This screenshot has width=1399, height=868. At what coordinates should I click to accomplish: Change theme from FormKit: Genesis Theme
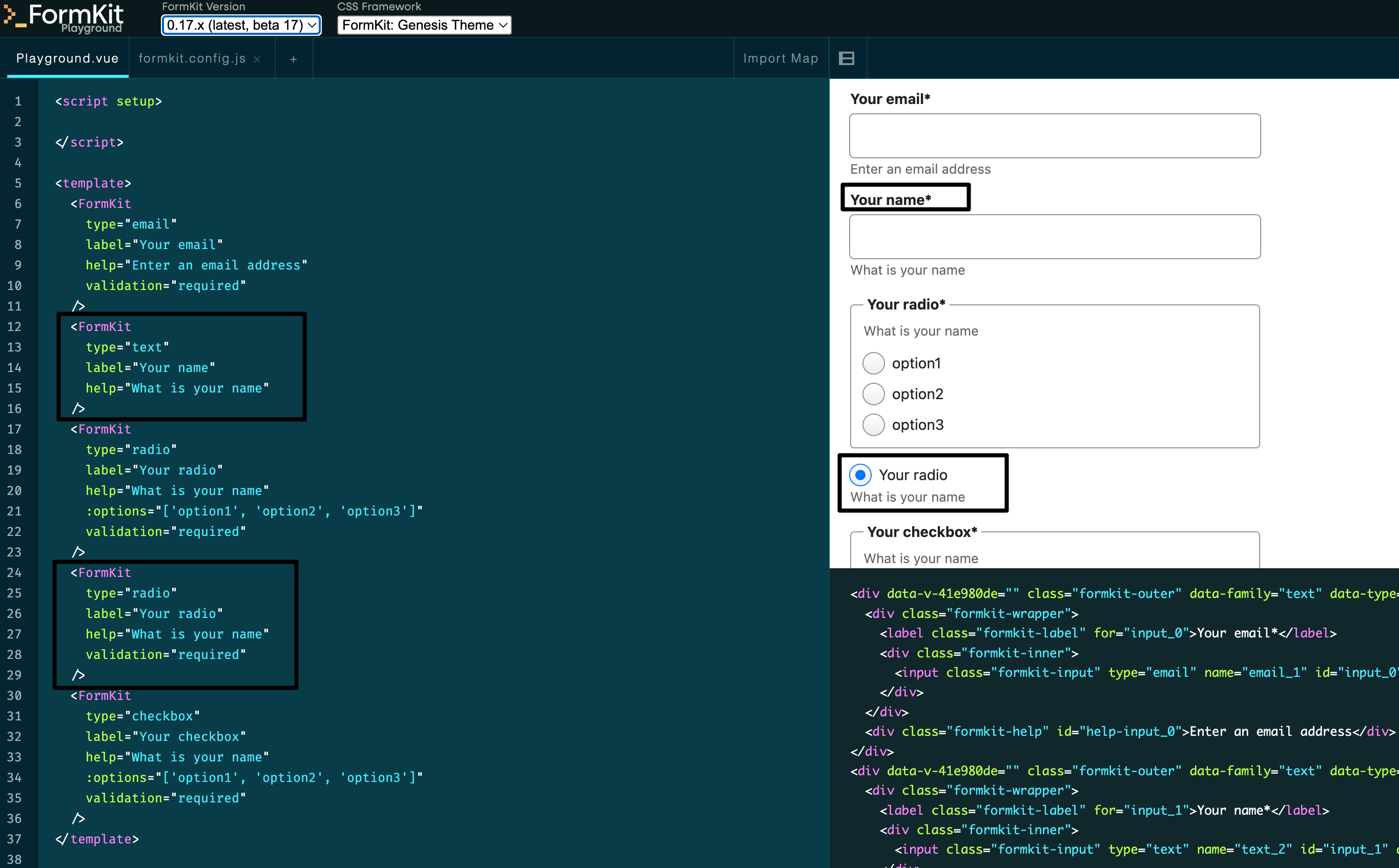(423, 25)
